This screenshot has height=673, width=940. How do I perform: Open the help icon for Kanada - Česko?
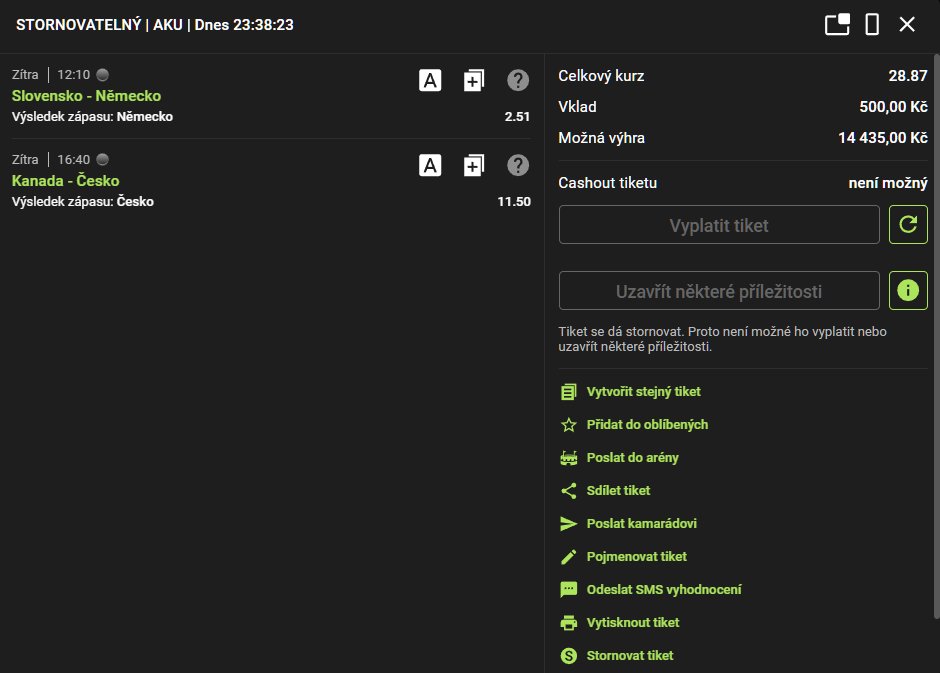(518, 165)
